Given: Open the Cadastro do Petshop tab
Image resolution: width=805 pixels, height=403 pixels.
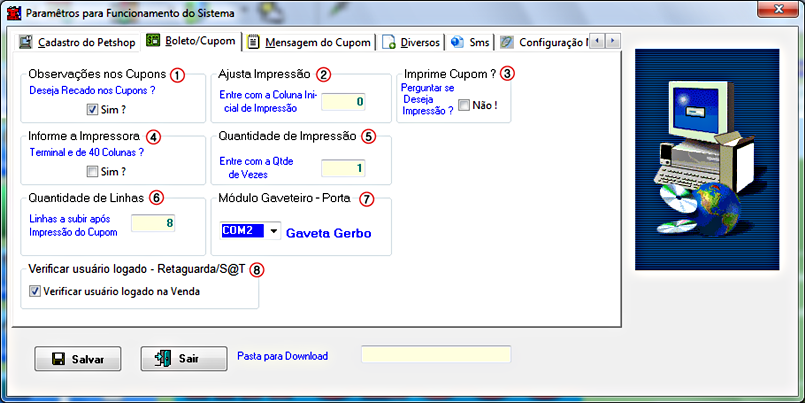Looking at the screenshot, I should [77, 42].
